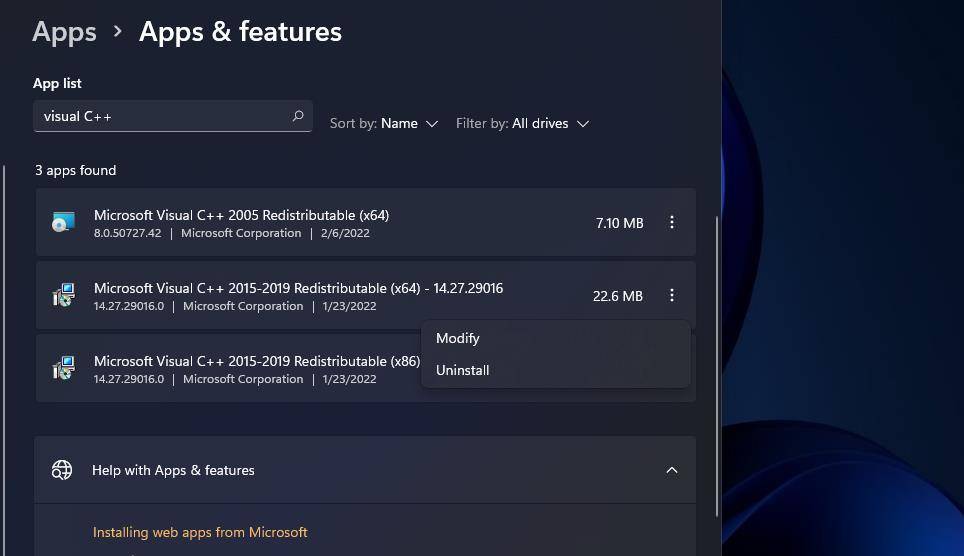Choose Uninstall from the context menu
The image size is (964, 556).
pyautogui.click(x=463, y=370)
